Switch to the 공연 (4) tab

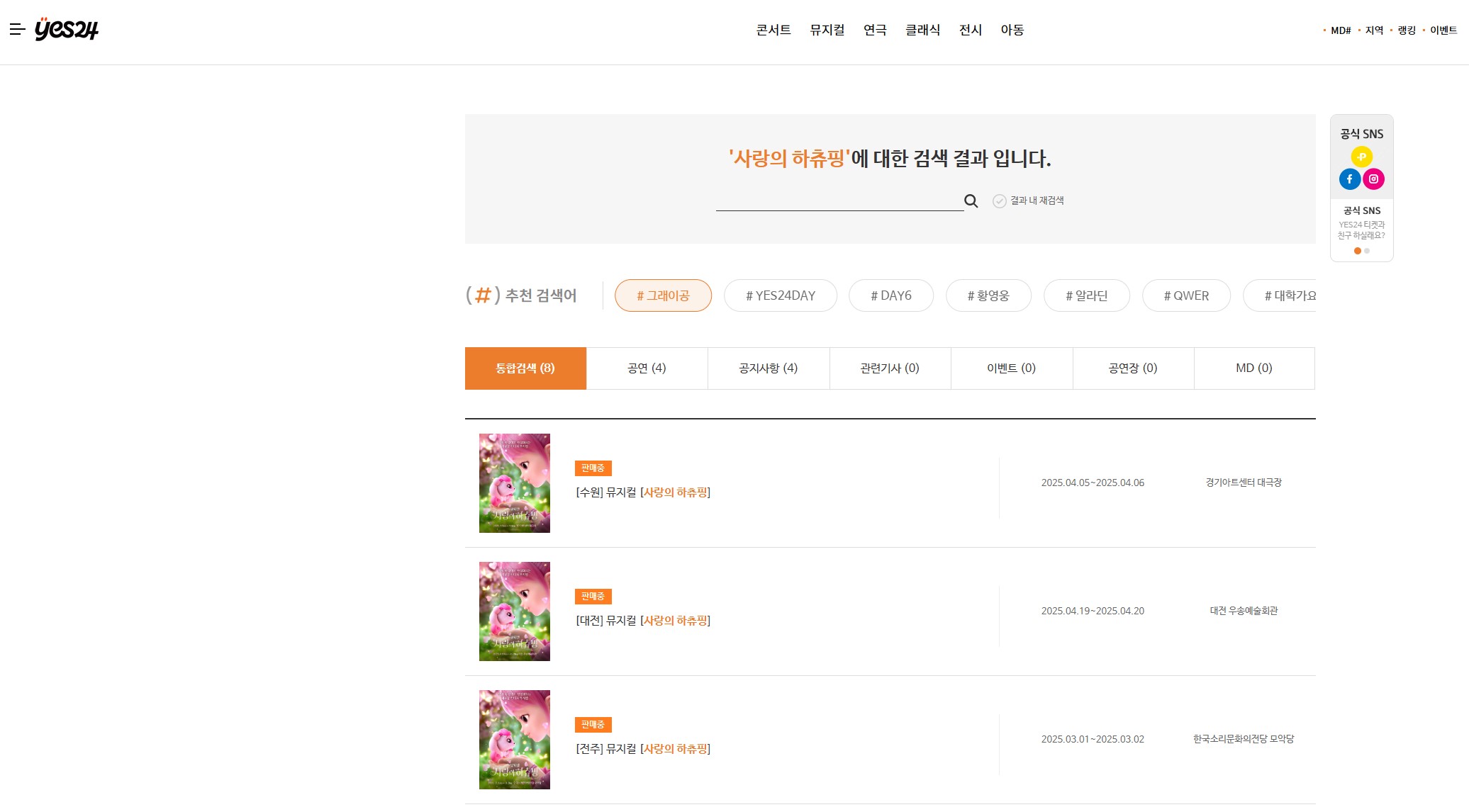tap(647, 368)
